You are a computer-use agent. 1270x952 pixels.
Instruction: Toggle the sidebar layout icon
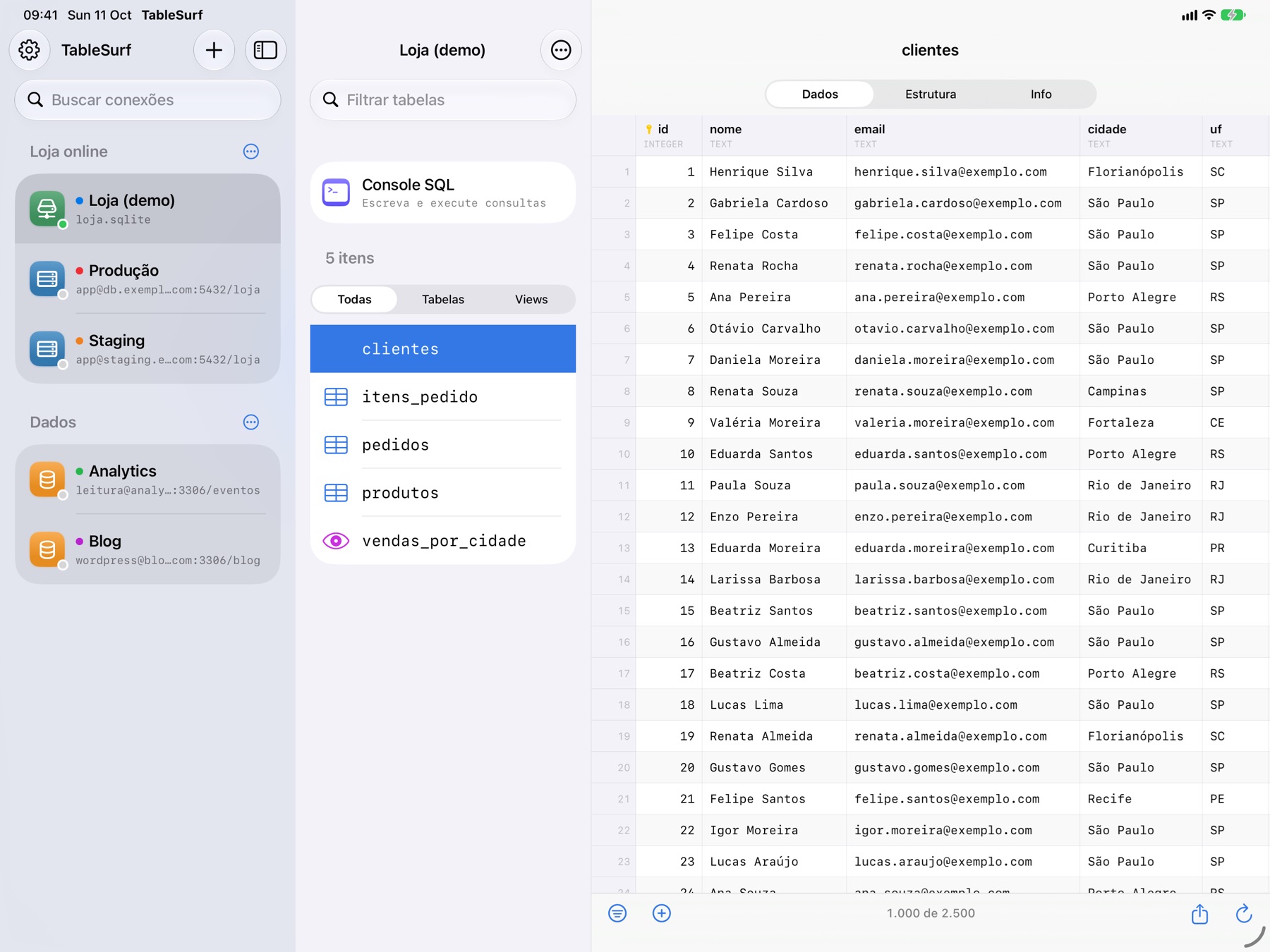pos(265,50)
